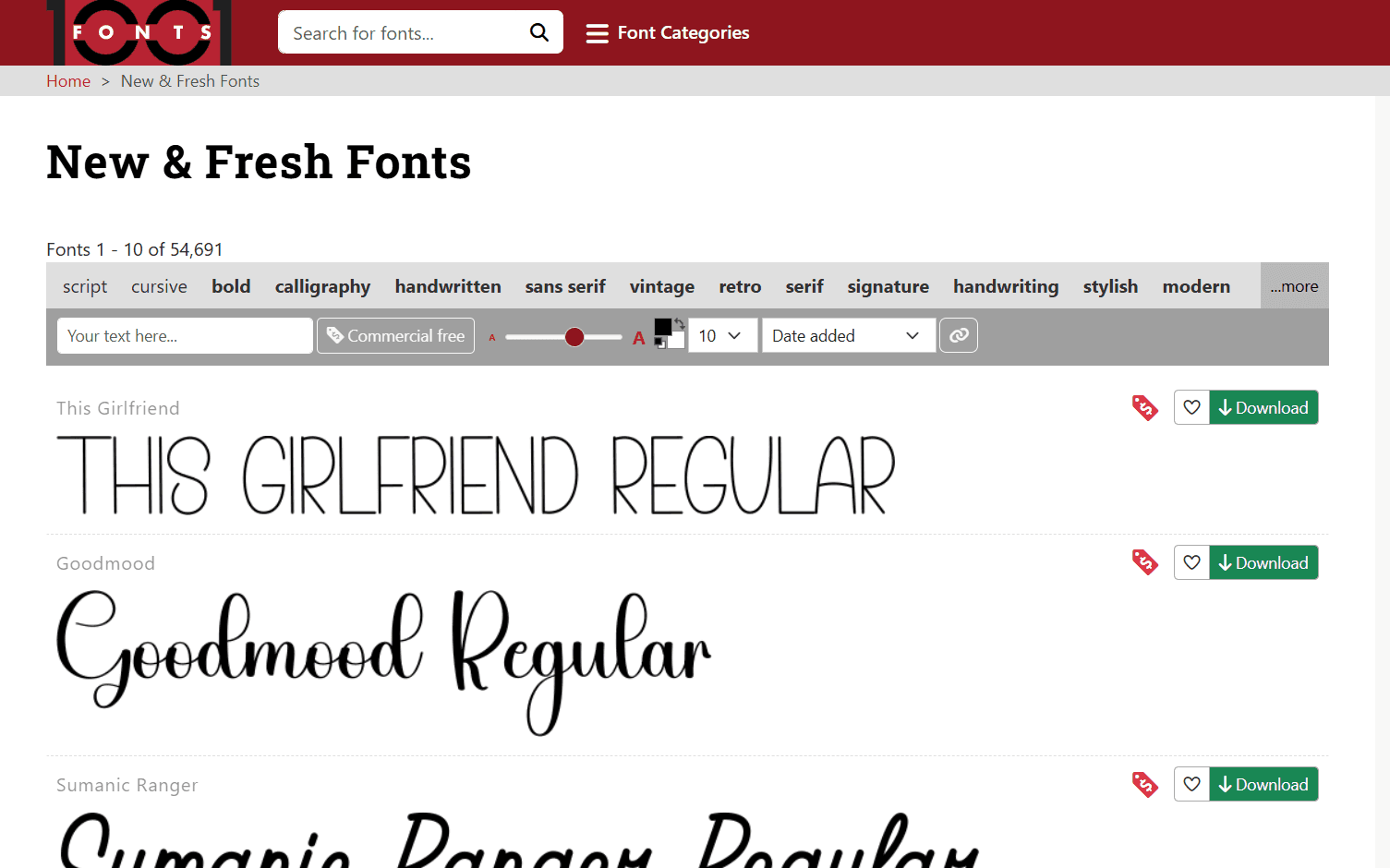
Task: Open the Date added sort dropdown
Action: click(849, 336)
